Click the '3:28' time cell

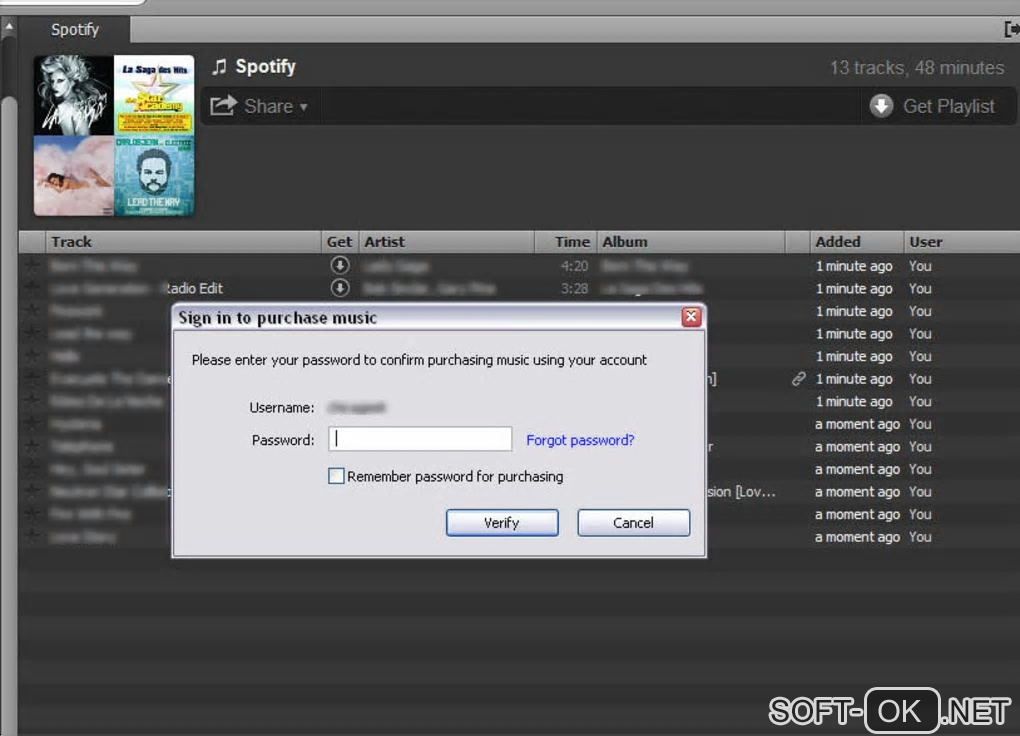[x=574, y=288]
